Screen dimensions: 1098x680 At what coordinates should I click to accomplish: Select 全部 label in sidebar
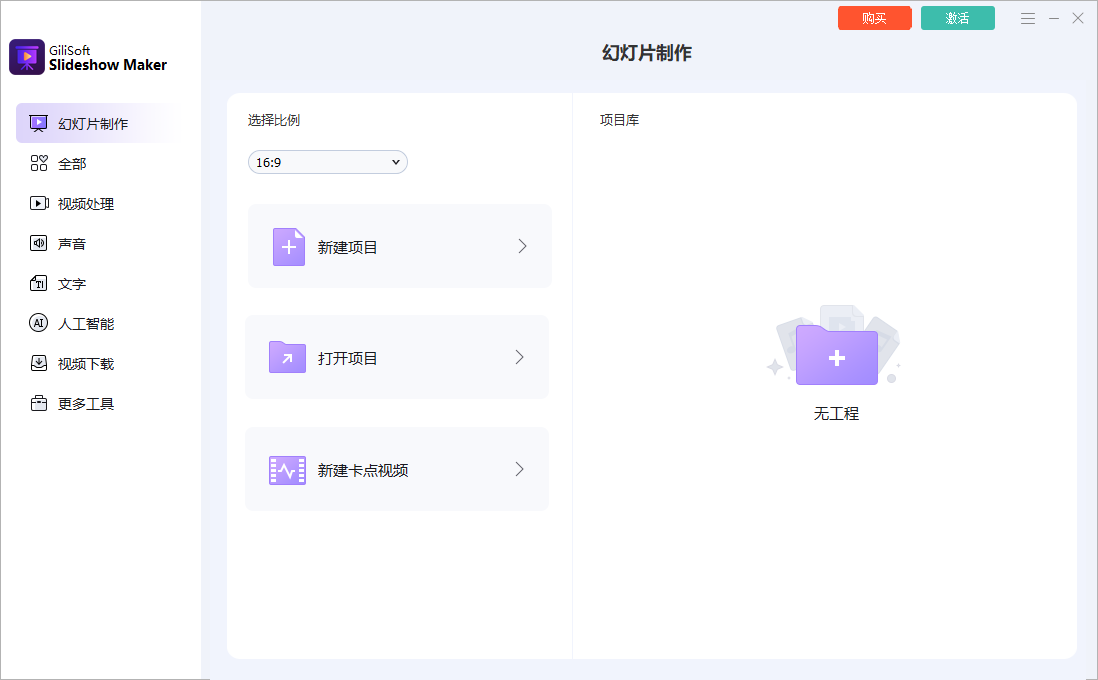72,164
